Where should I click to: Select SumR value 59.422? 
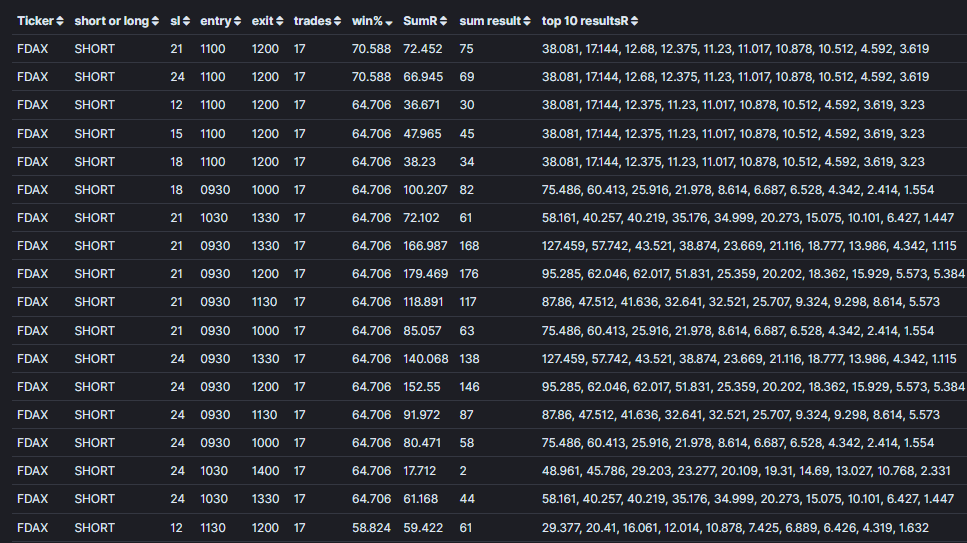click(x=423, y=528)
